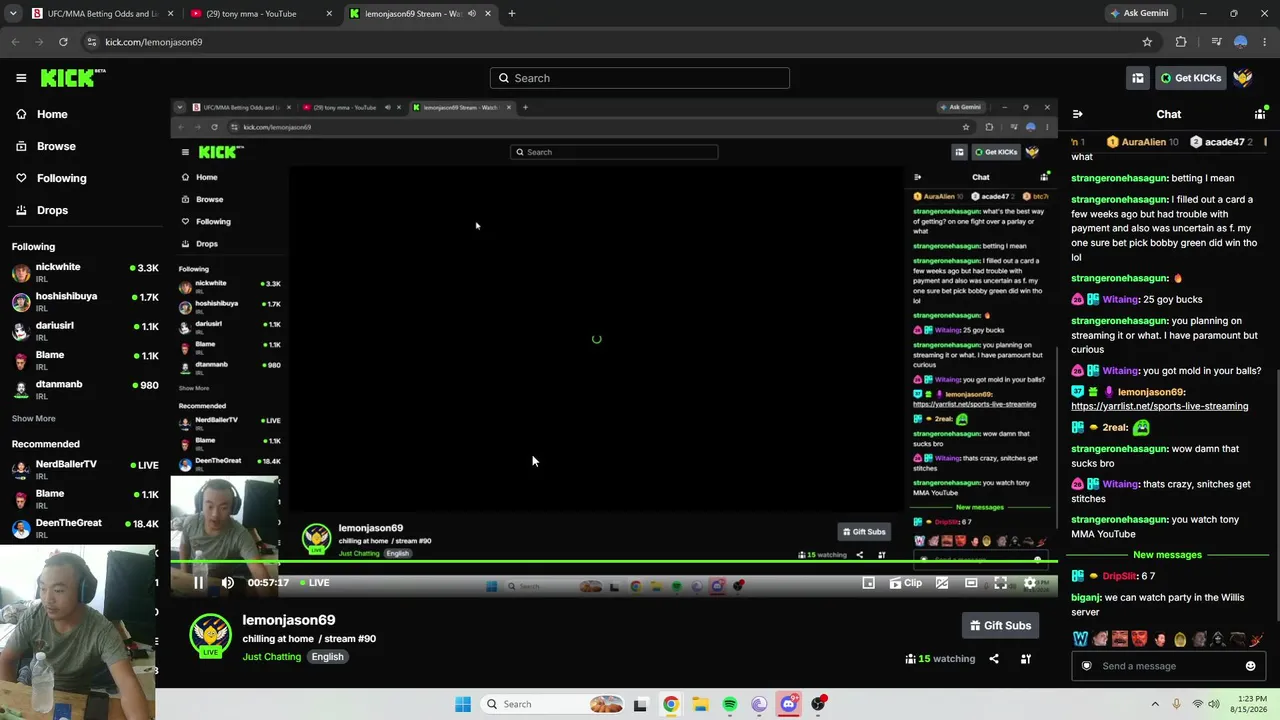The width and height of the screenshot is (1280, 720).
Task: Open lemonjason69's channel avatar below the player
Action: coord(210,636)
